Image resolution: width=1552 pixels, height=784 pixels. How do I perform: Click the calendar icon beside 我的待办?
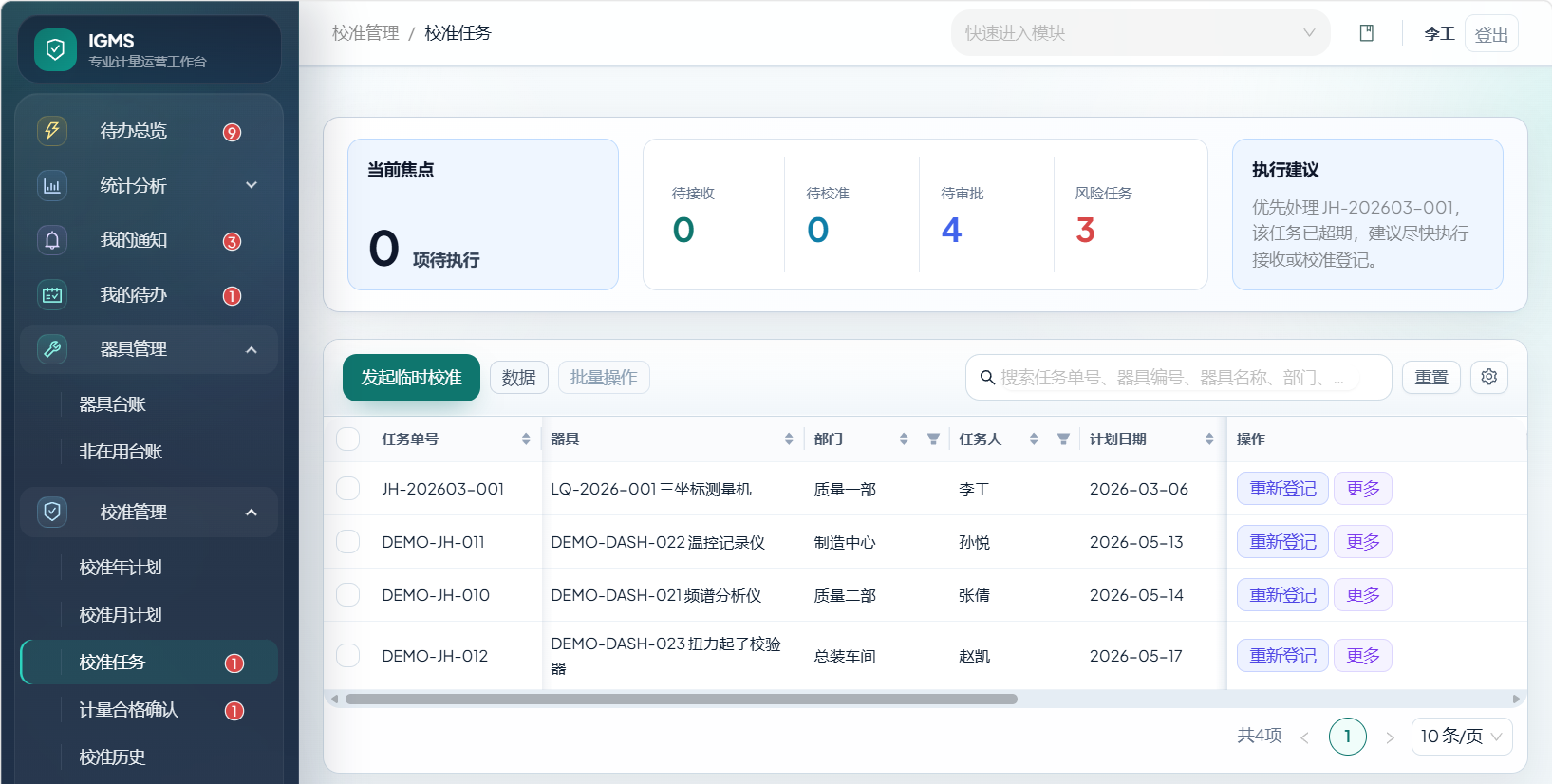(x=52, y=295)
